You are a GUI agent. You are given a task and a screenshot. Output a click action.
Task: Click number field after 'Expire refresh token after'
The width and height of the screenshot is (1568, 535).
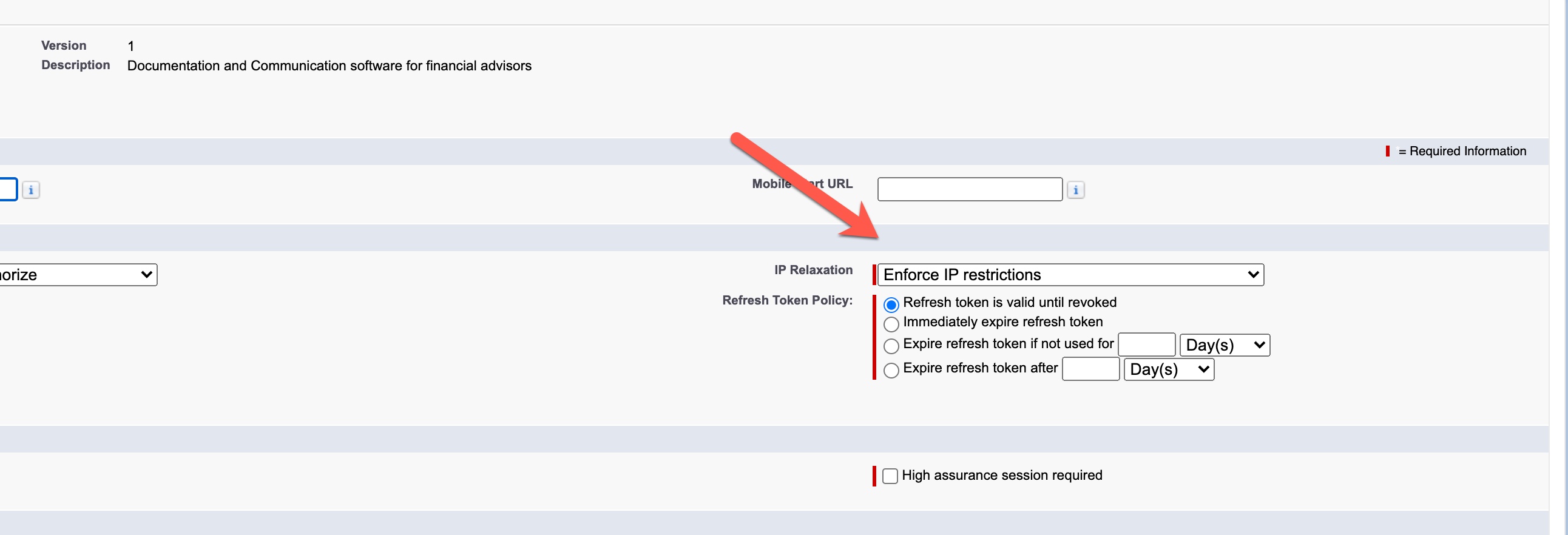tap(1090, 369)
